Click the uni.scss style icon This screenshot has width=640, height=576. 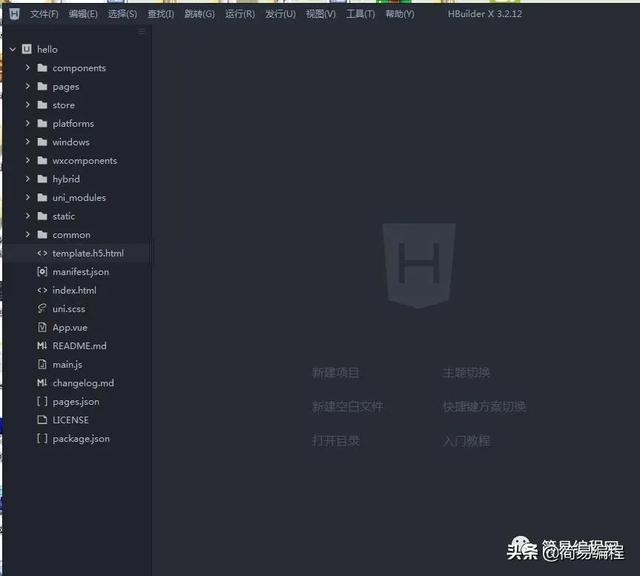[42, 309]
